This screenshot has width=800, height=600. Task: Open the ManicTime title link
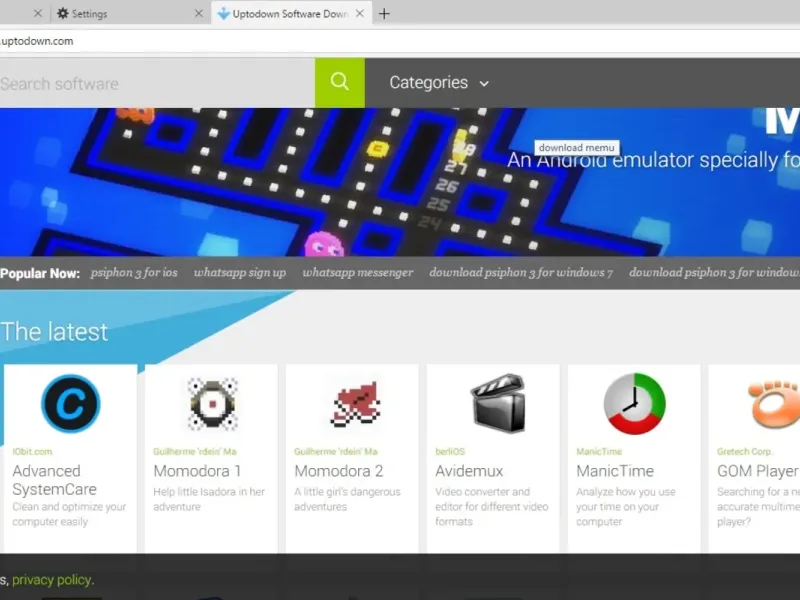[615, 471]
